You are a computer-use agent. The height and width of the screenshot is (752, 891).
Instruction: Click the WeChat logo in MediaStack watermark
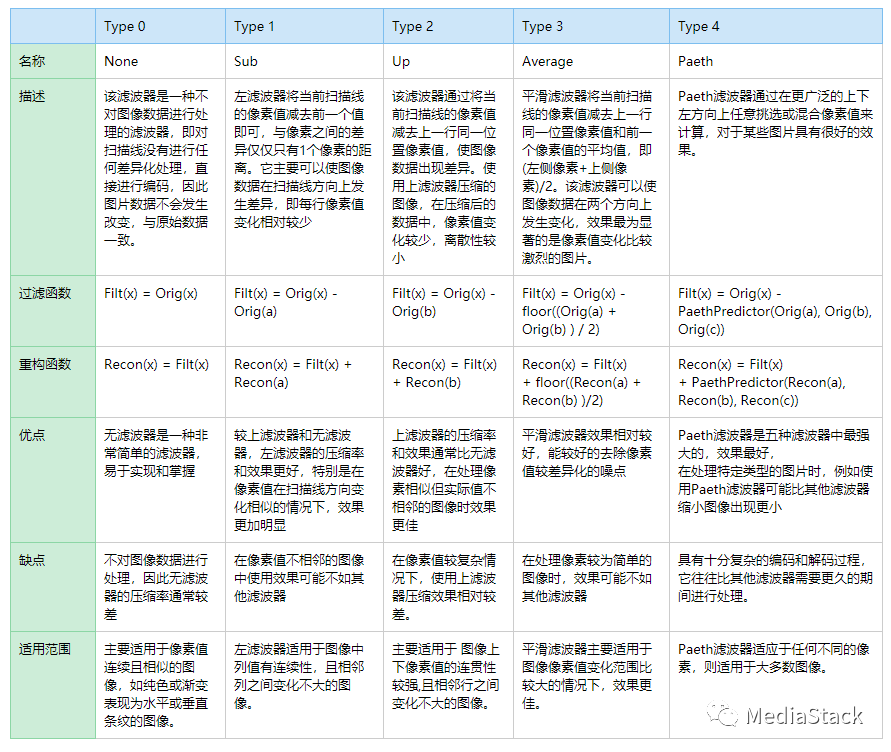pyautogui.click(x=722, y=714)
